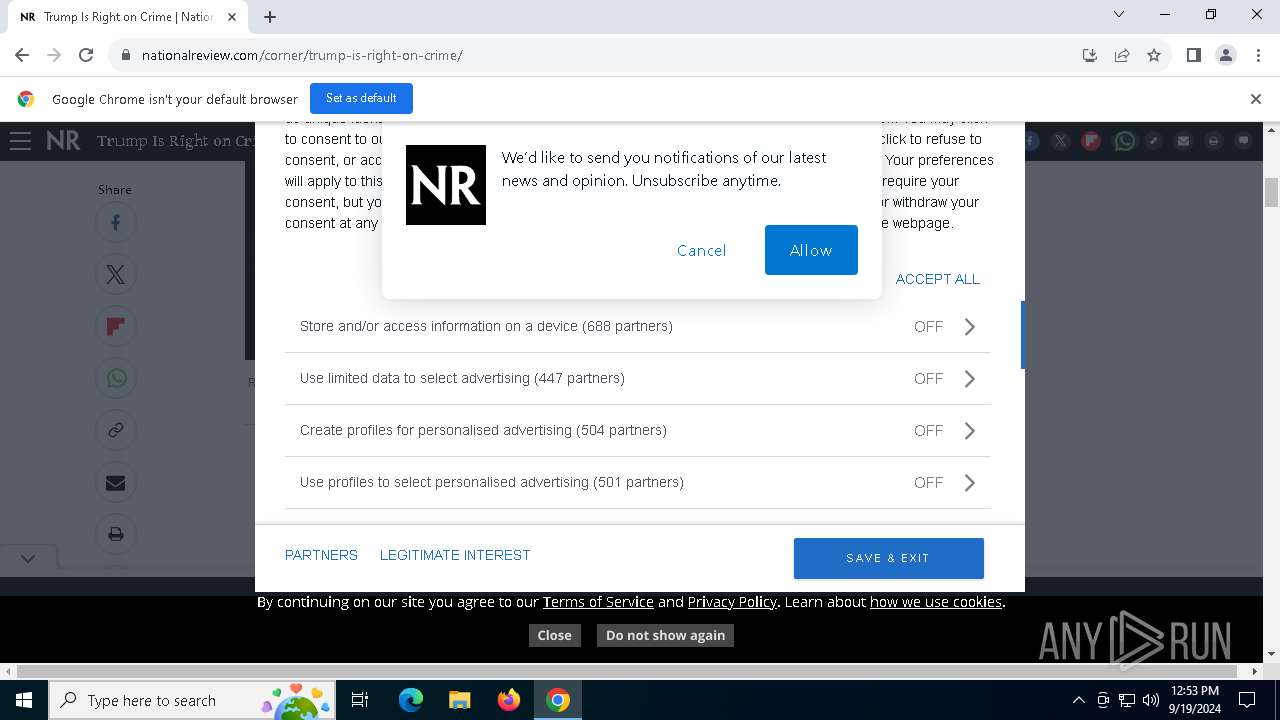Copy article link from the Share sidebar
Screen dimensions: 1280x720
[x=116, y=431]
